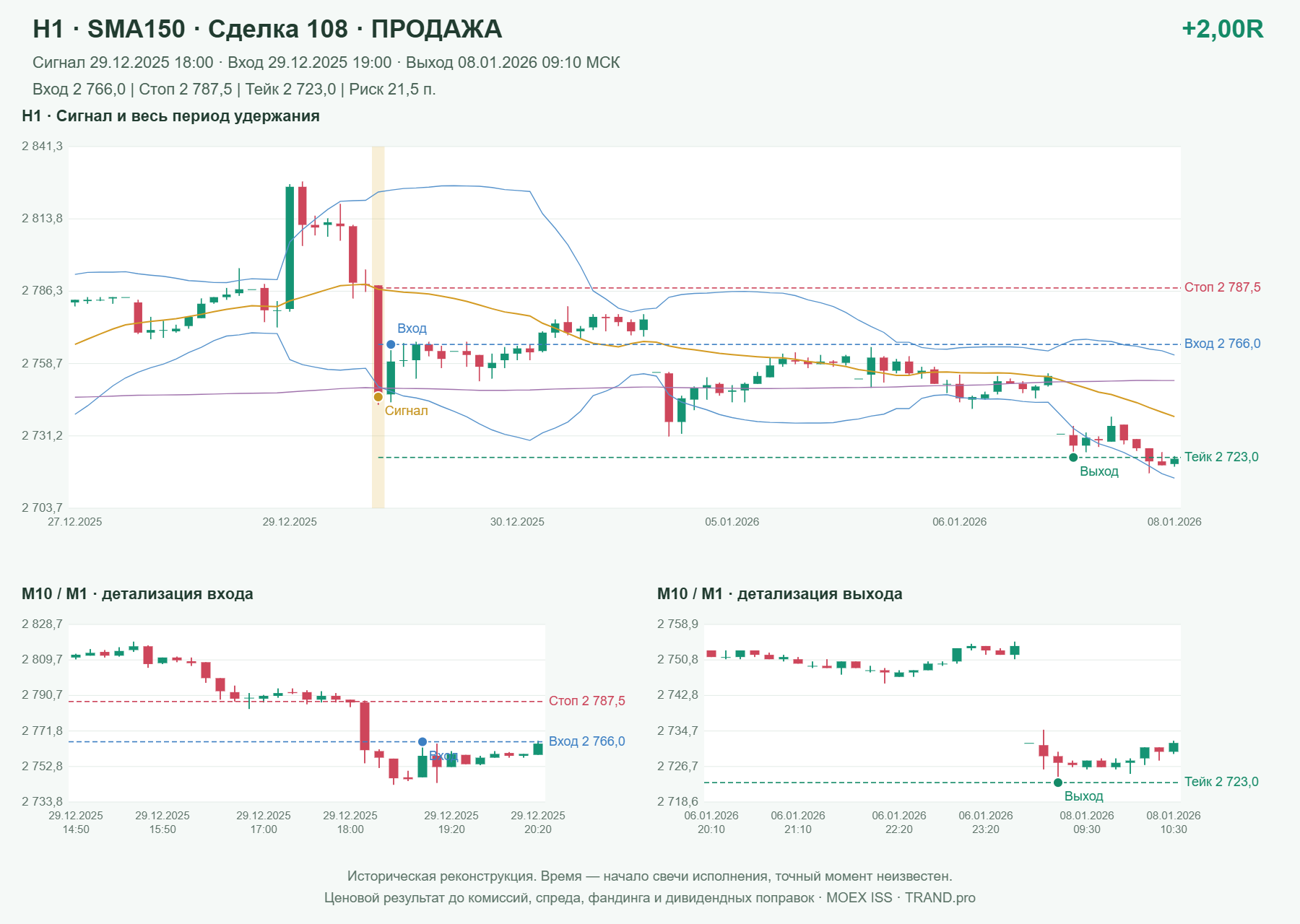Image resolution: width=1300 pixels, height=924 pixels.
Task: Click the 'Вход 2 766,0' label on H1 chart
Action: [1222, 344]
